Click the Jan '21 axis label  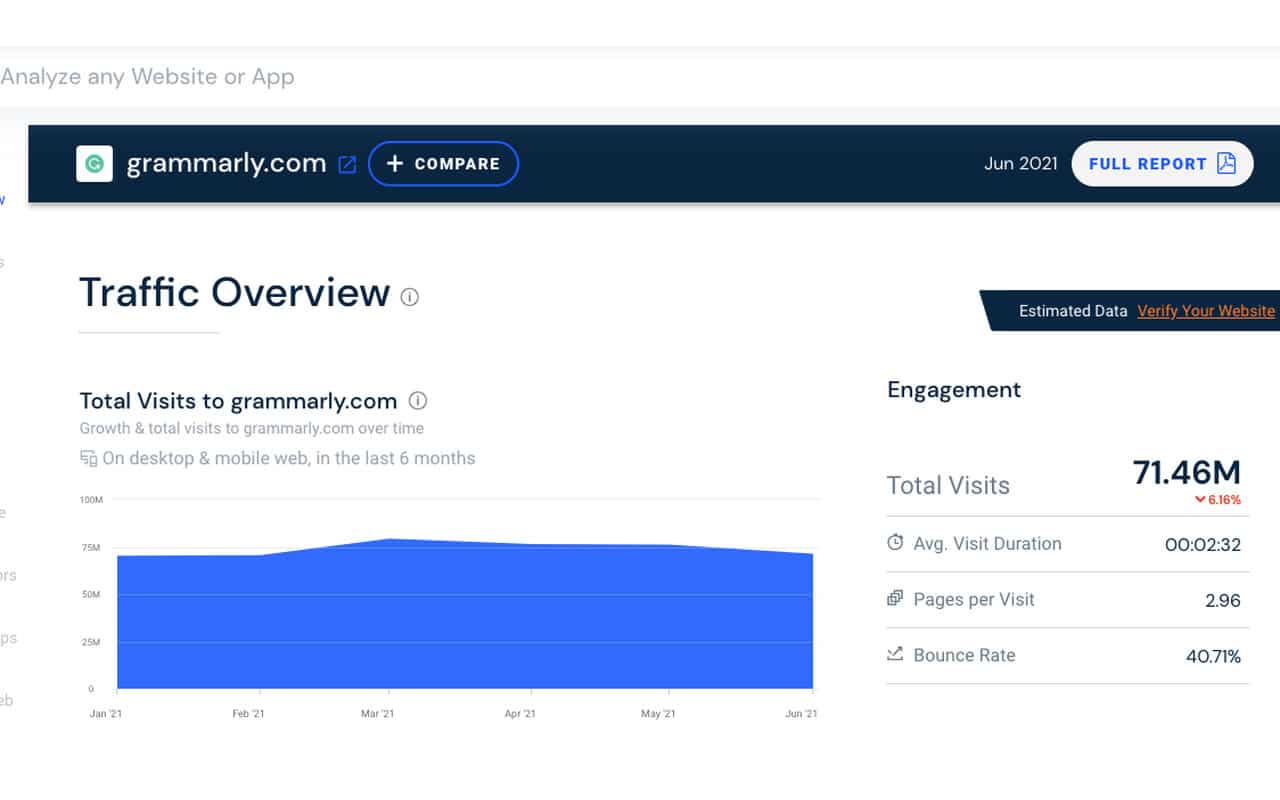coord(104,713)
